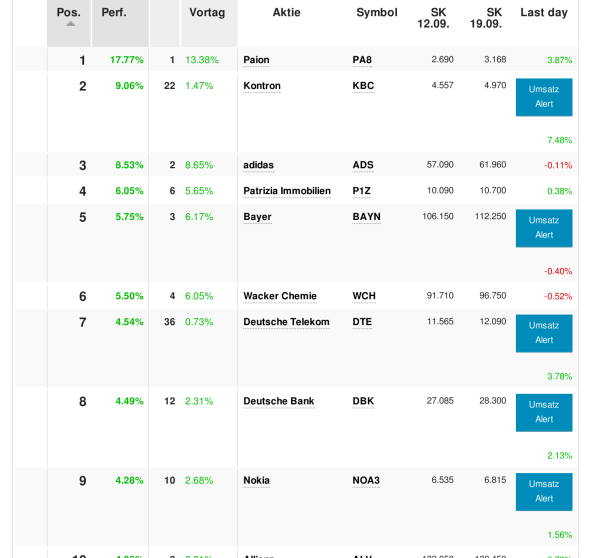The image size is (600, 558).
Task: Open the Deutsche Telekom stock link
Action: pos(286,322)
